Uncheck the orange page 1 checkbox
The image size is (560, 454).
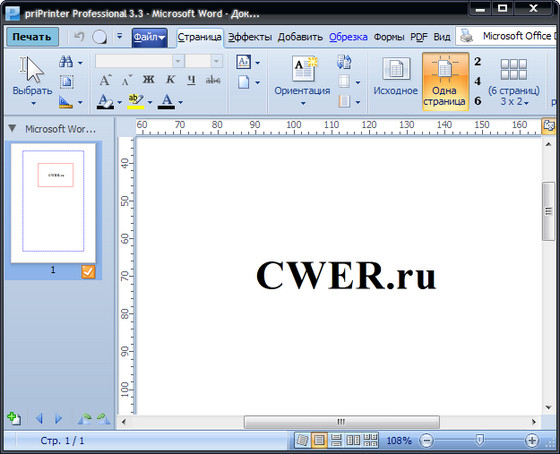pyautogui.click(x=88, y=271)
